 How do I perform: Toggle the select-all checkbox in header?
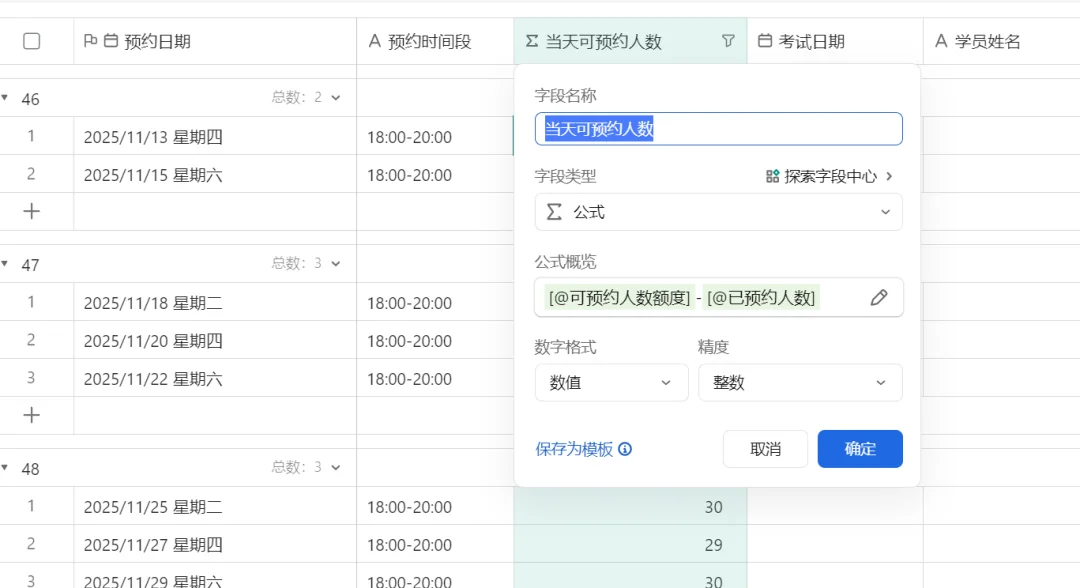(32, 41)
